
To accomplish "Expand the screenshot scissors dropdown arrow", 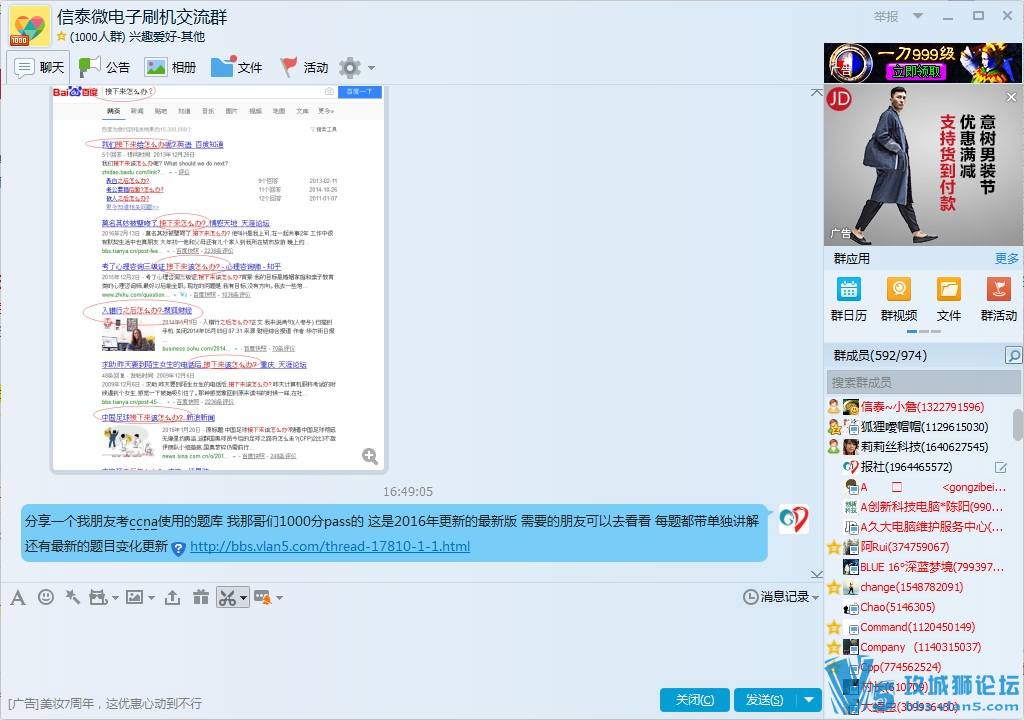I will 243,598.
